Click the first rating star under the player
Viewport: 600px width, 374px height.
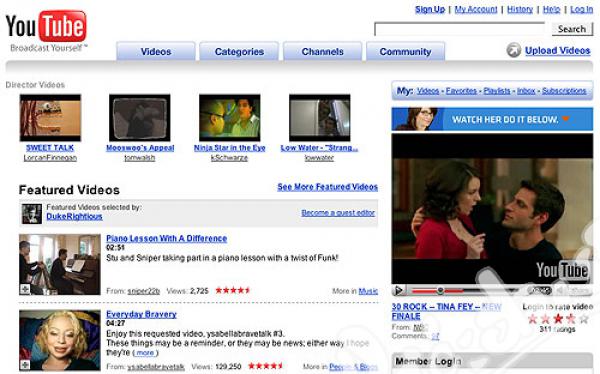pos(533,319)
